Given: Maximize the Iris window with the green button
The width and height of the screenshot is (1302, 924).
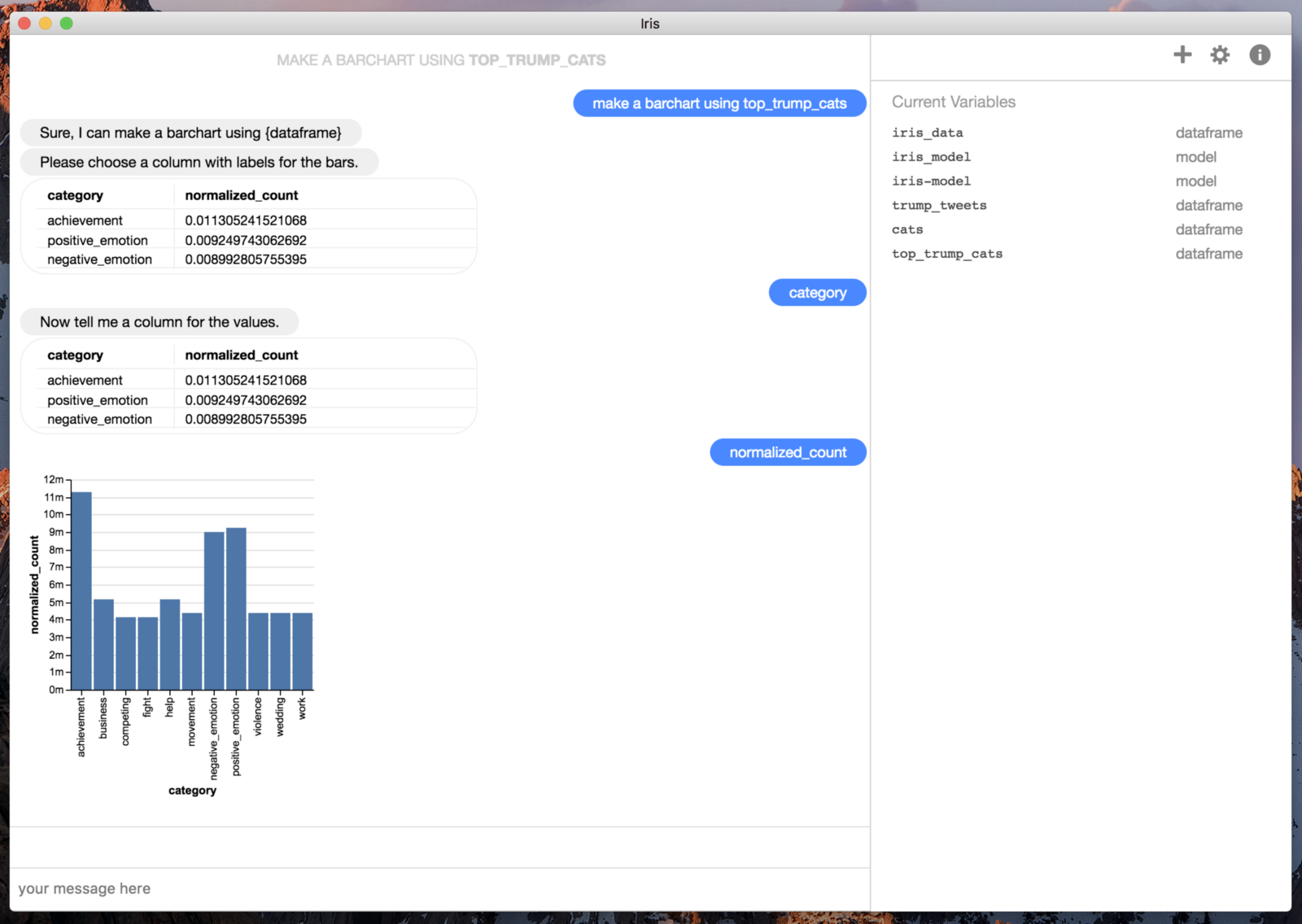Looking at the screenshot, I should 67,24.
